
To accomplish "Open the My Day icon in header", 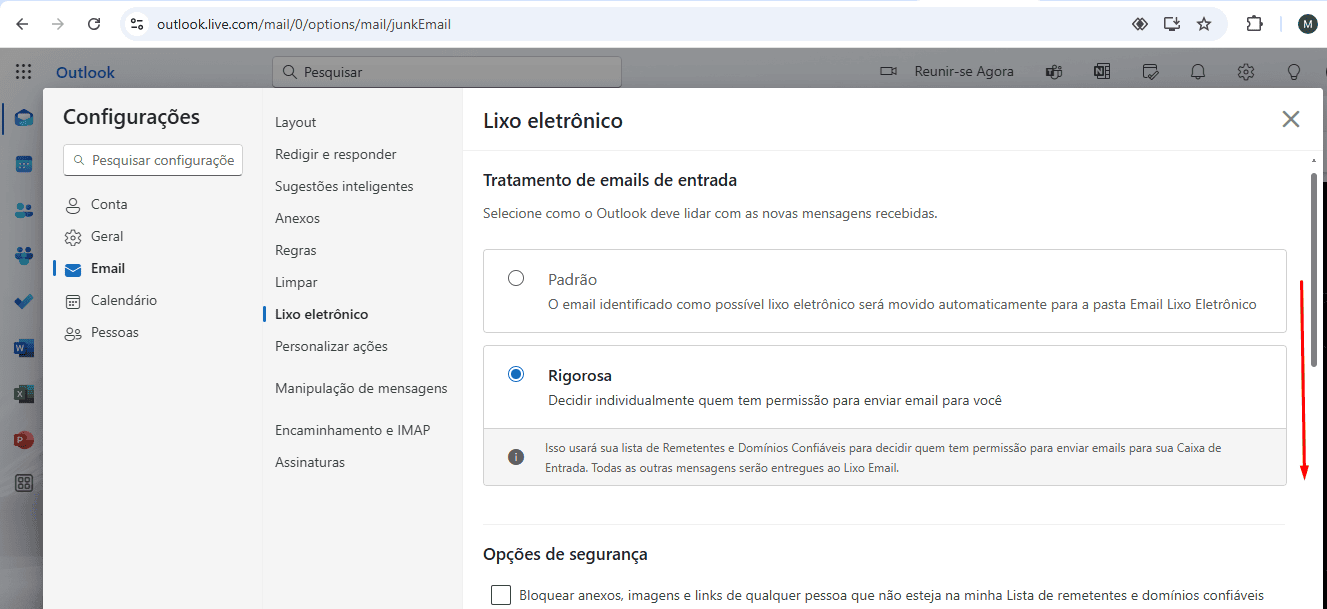I will click(x=1150, y=72).
